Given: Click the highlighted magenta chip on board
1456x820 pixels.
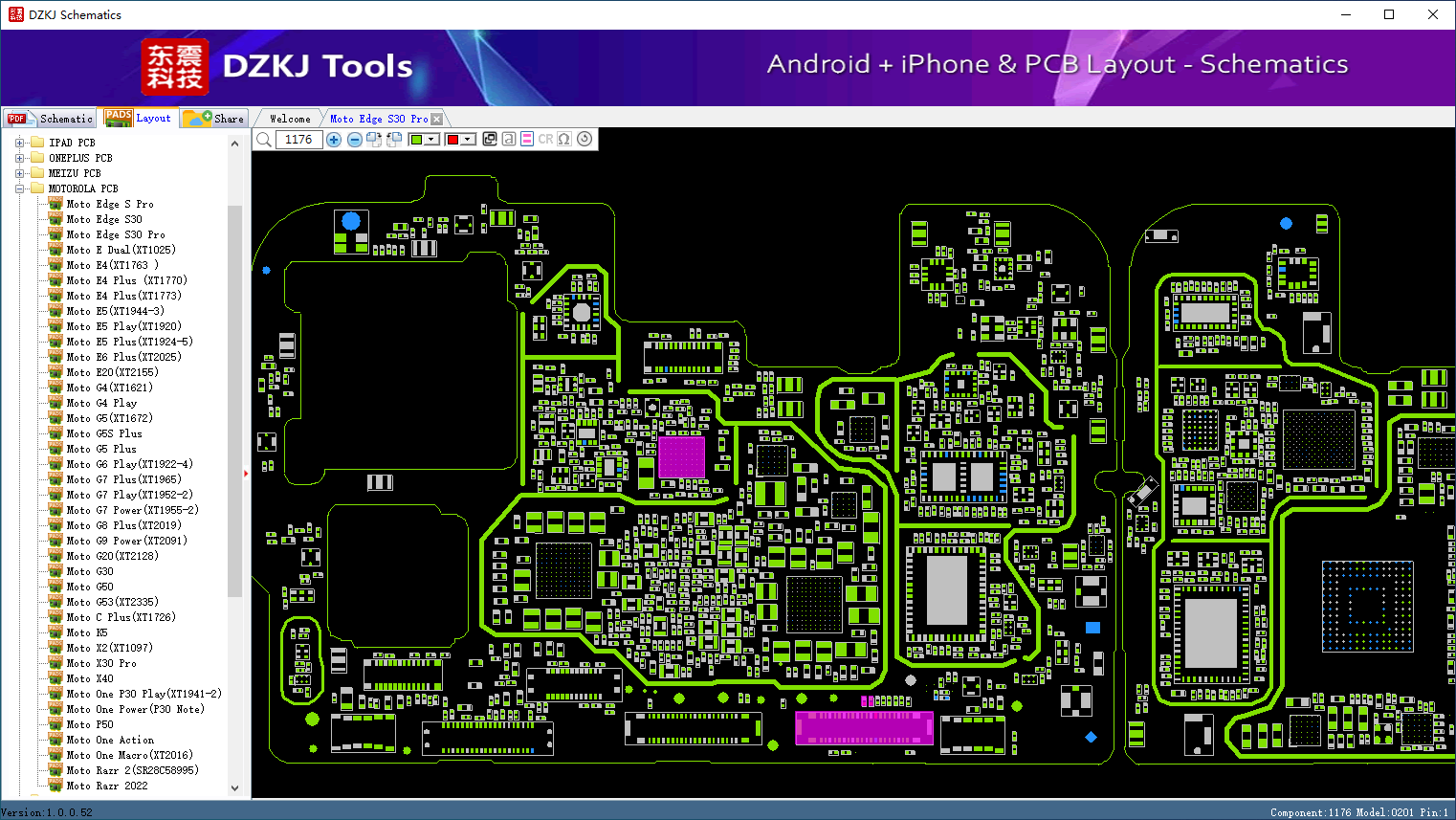Looking at the screenshot, I should (681, 455).
